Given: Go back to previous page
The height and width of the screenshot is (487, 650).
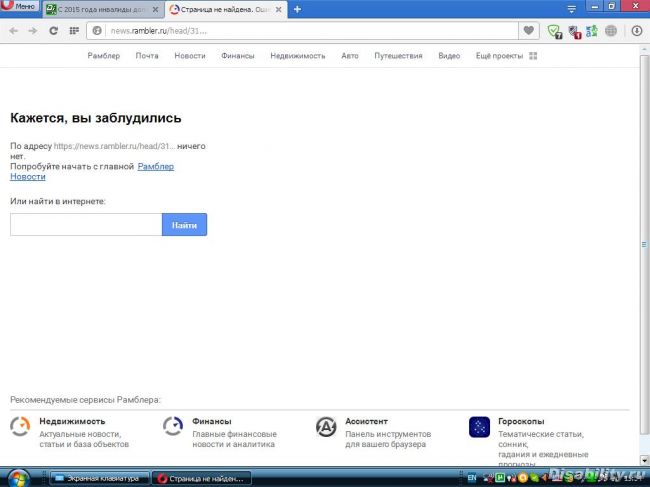Looking at the screenshot, I should coord(13,31).
